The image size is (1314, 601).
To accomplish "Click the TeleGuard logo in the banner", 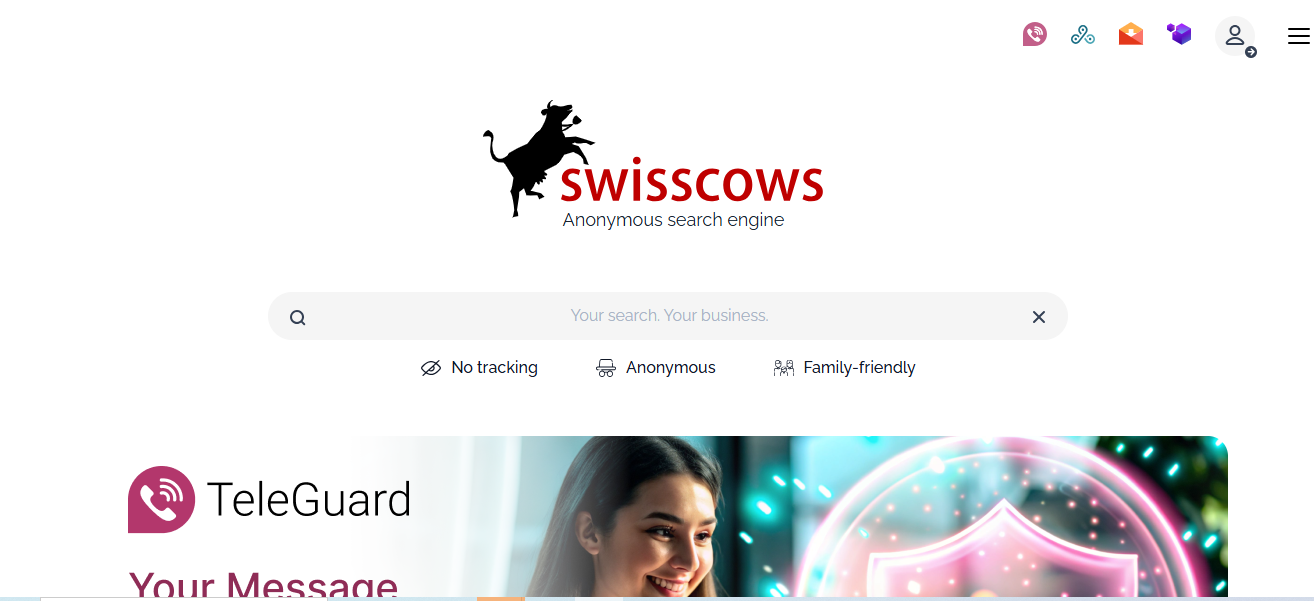I will [x=270, y=499].
